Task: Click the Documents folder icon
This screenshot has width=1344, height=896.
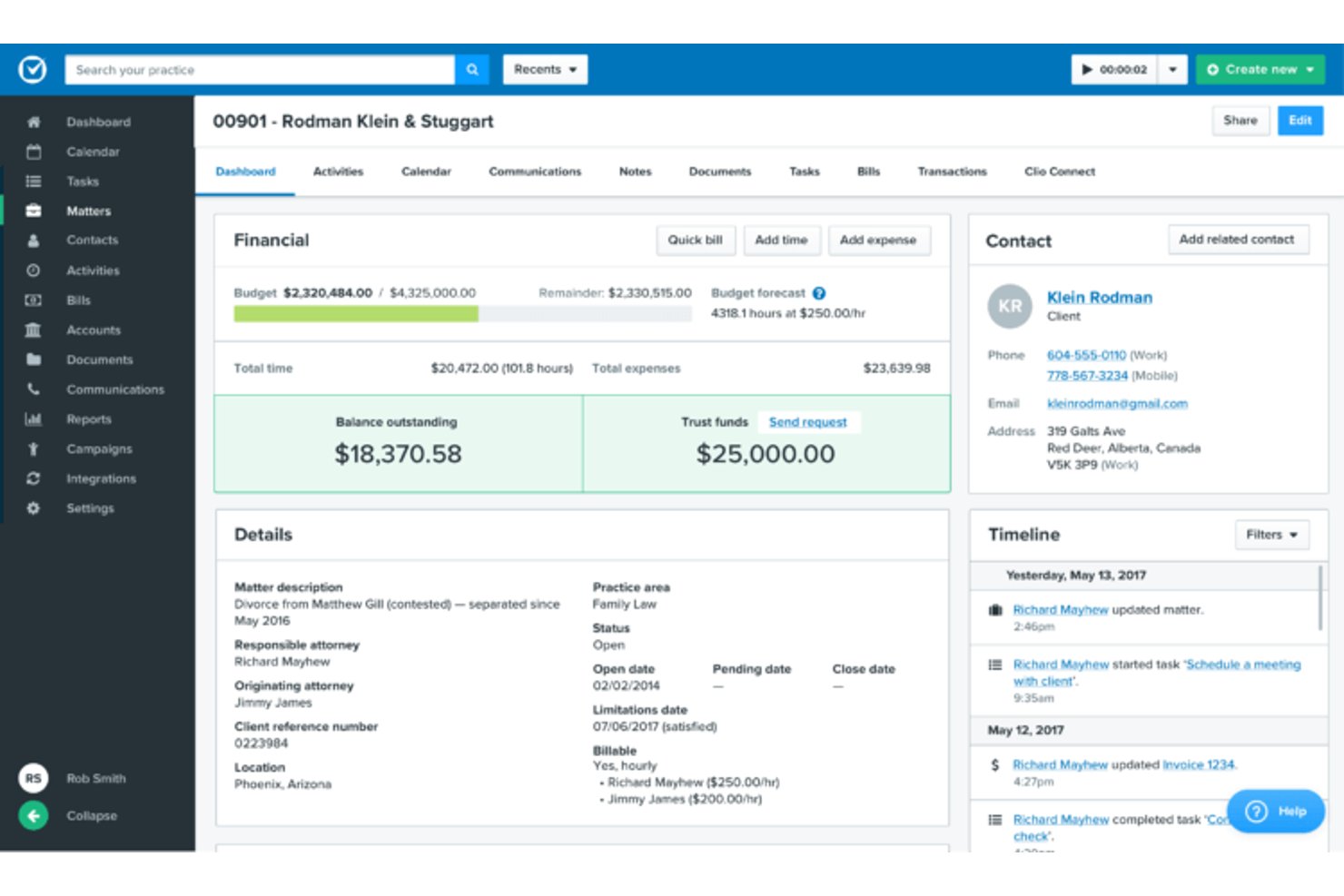Action: click(34, 359)
